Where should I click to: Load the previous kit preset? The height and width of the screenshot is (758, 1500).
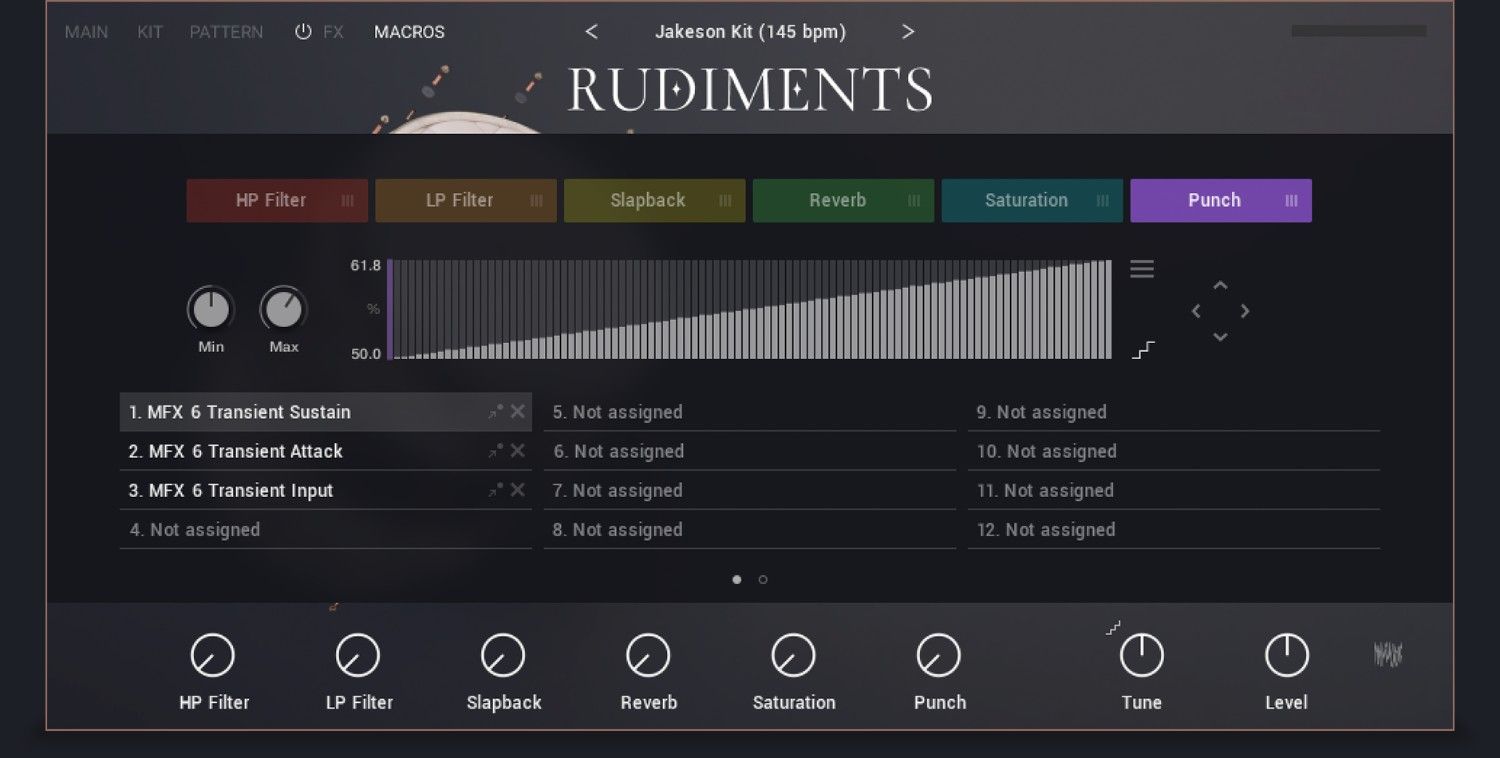tap(592, 31)
